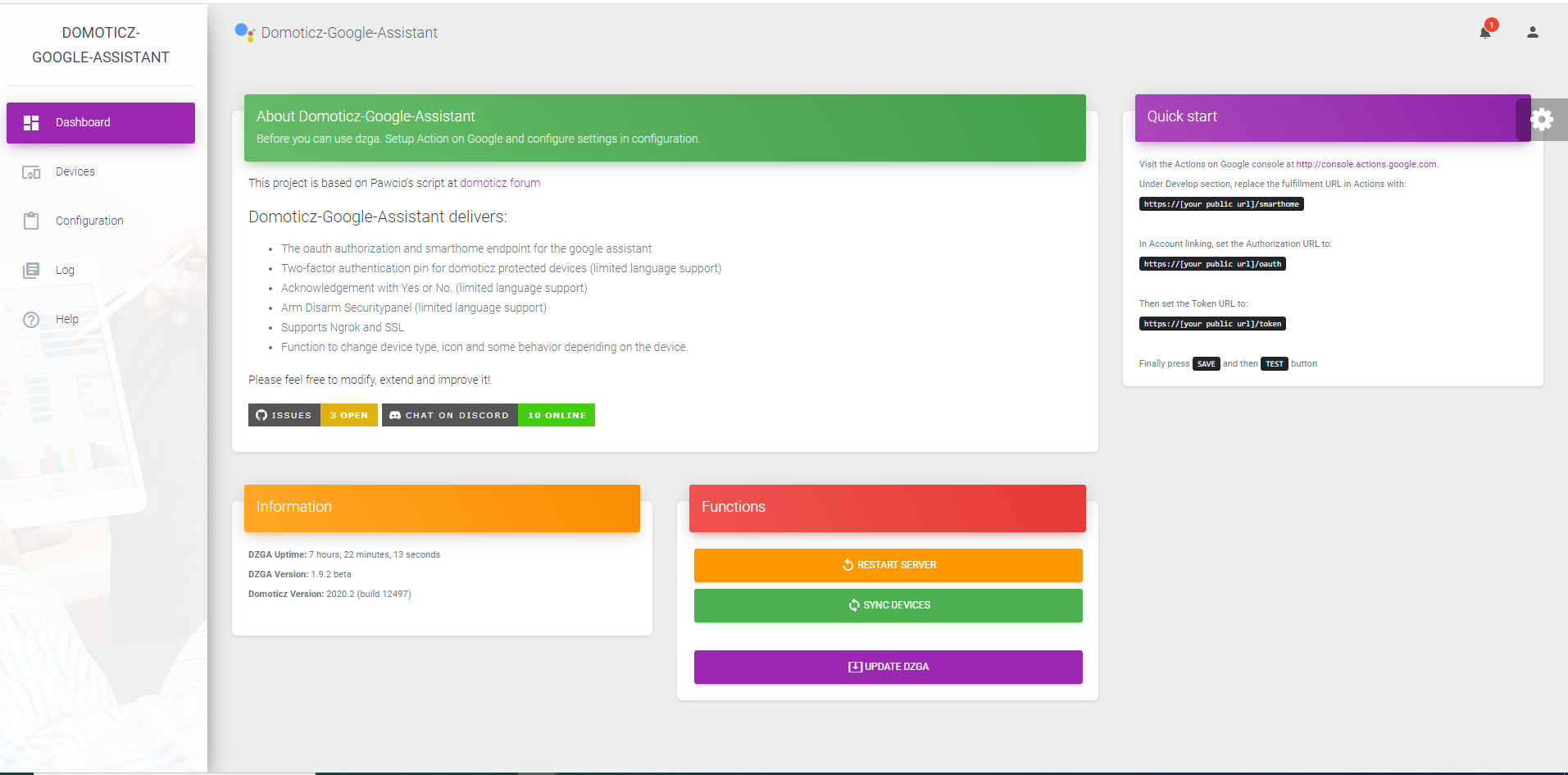
Task: Click the 3 OPEN issues badge
Action: point(349,415)
